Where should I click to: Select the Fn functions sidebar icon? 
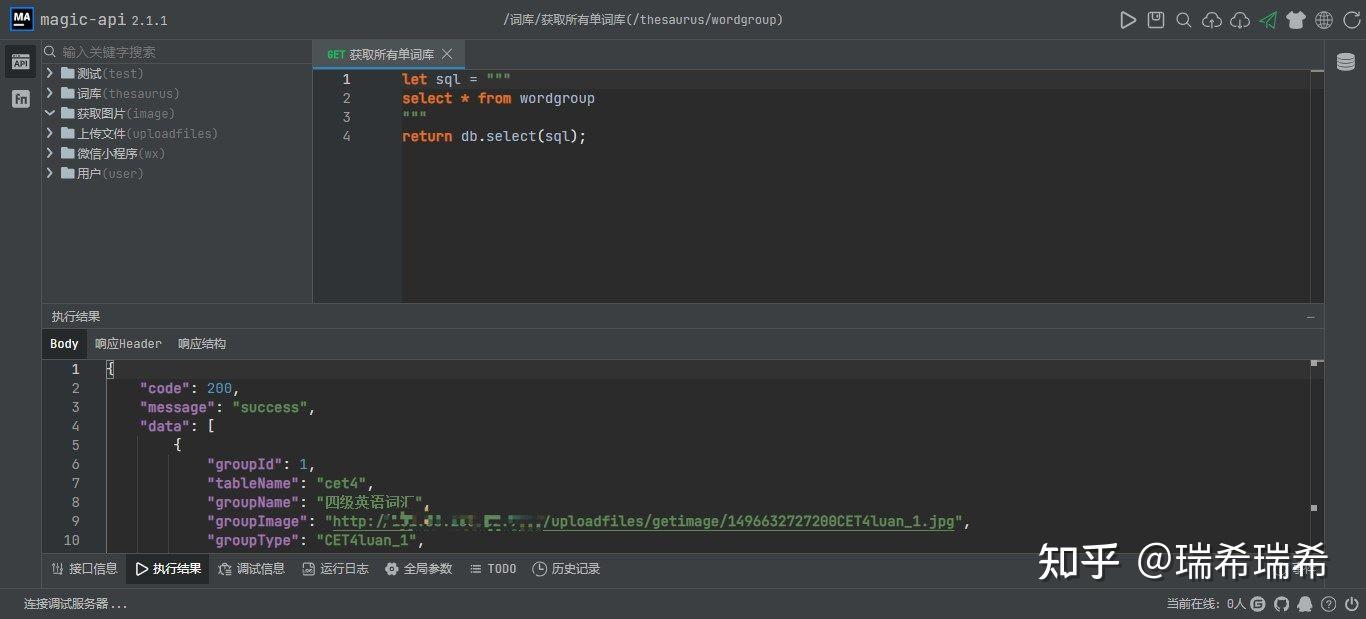[21, 98]
